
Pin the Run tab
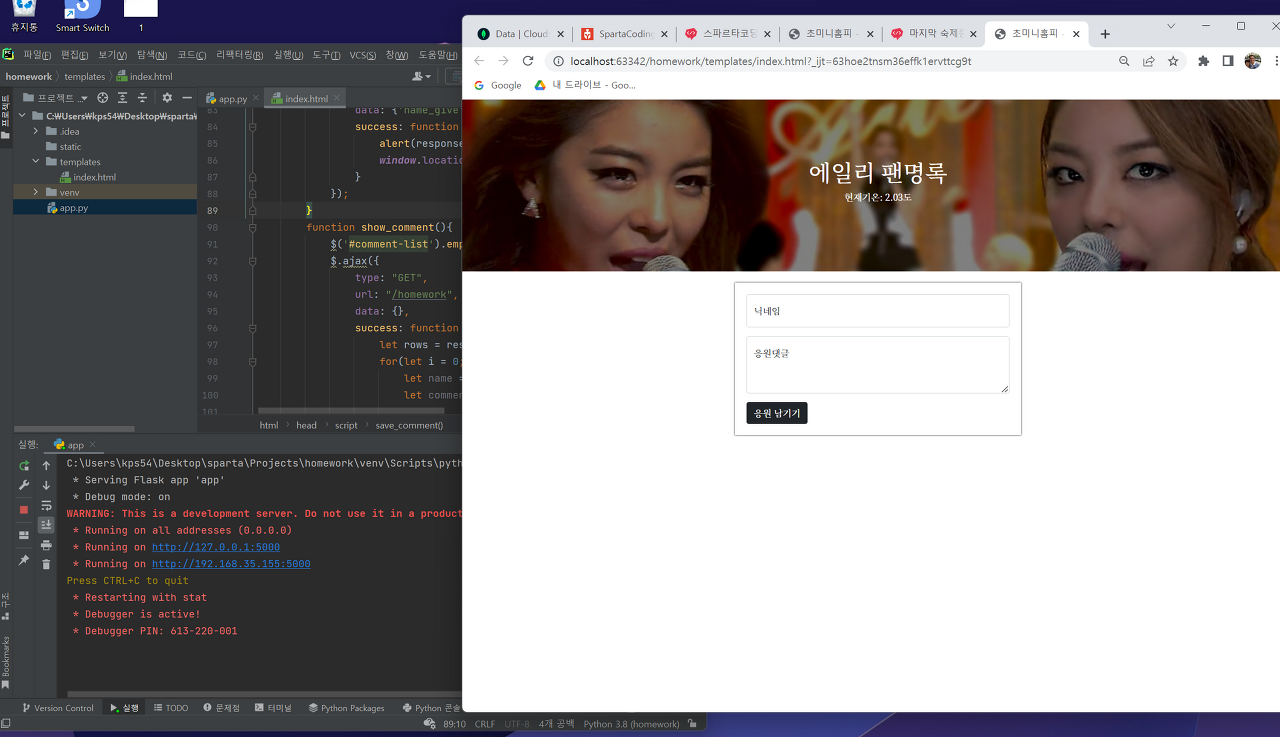click(x=24, y=561)
